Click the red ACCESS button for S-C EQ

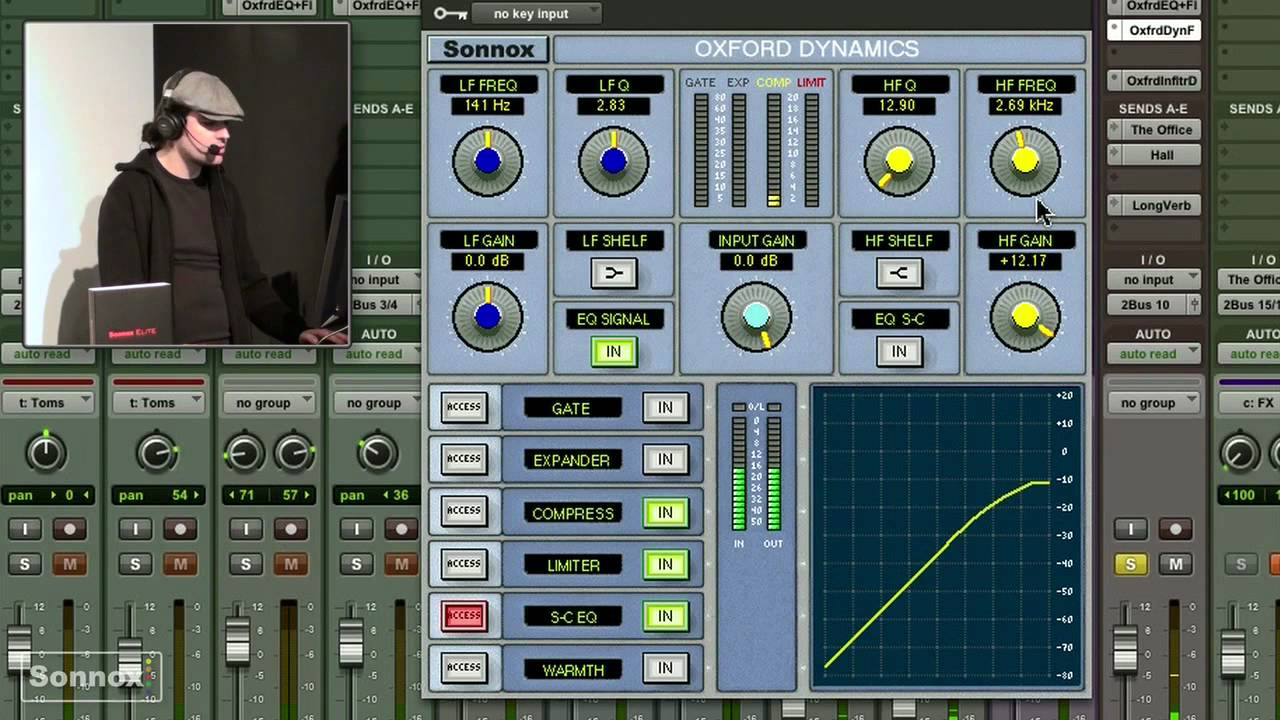tap(464, 616)
